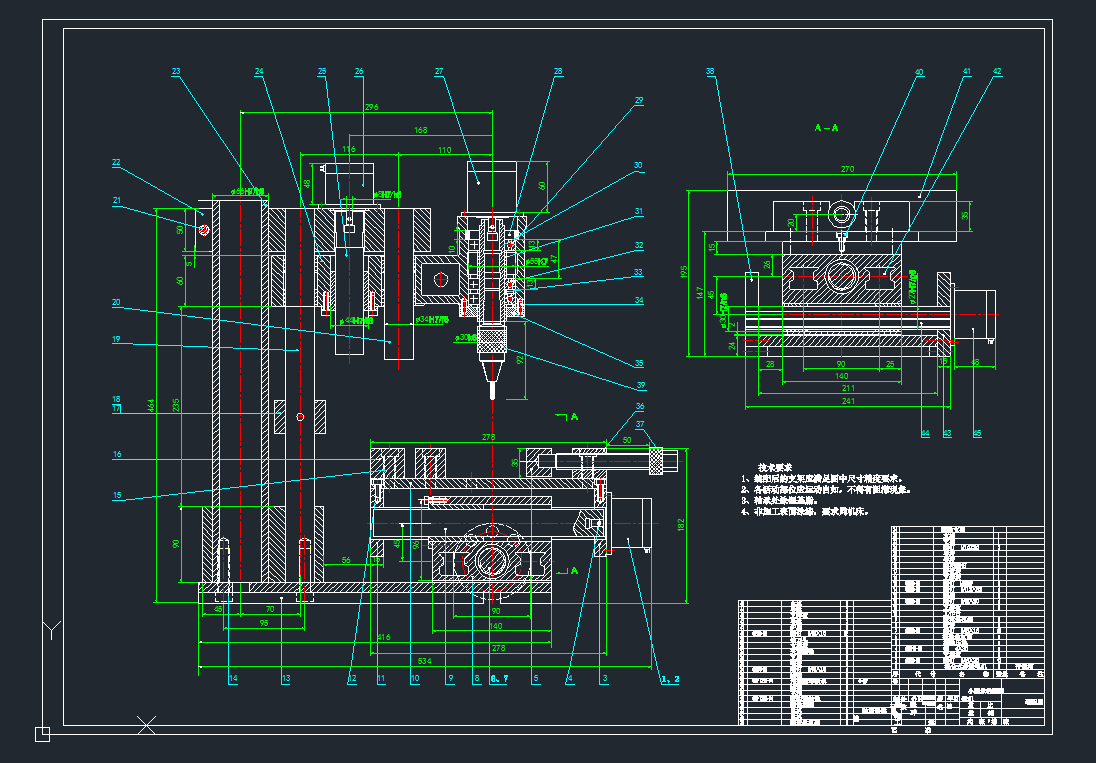Screen dimensions: 1096x763
Task: Pick part number label 42
Action: [x=997, y=72]
